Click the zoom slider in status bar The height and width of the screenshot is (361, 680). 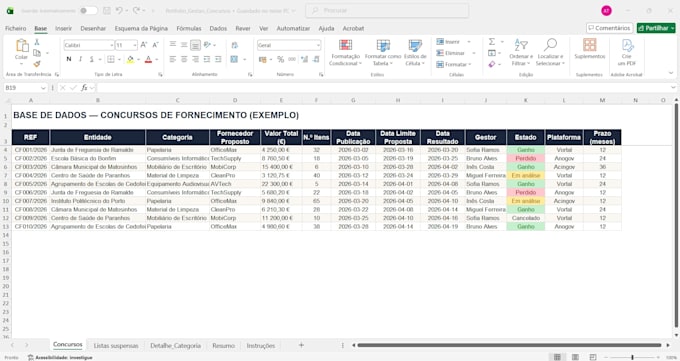(632, 357)
